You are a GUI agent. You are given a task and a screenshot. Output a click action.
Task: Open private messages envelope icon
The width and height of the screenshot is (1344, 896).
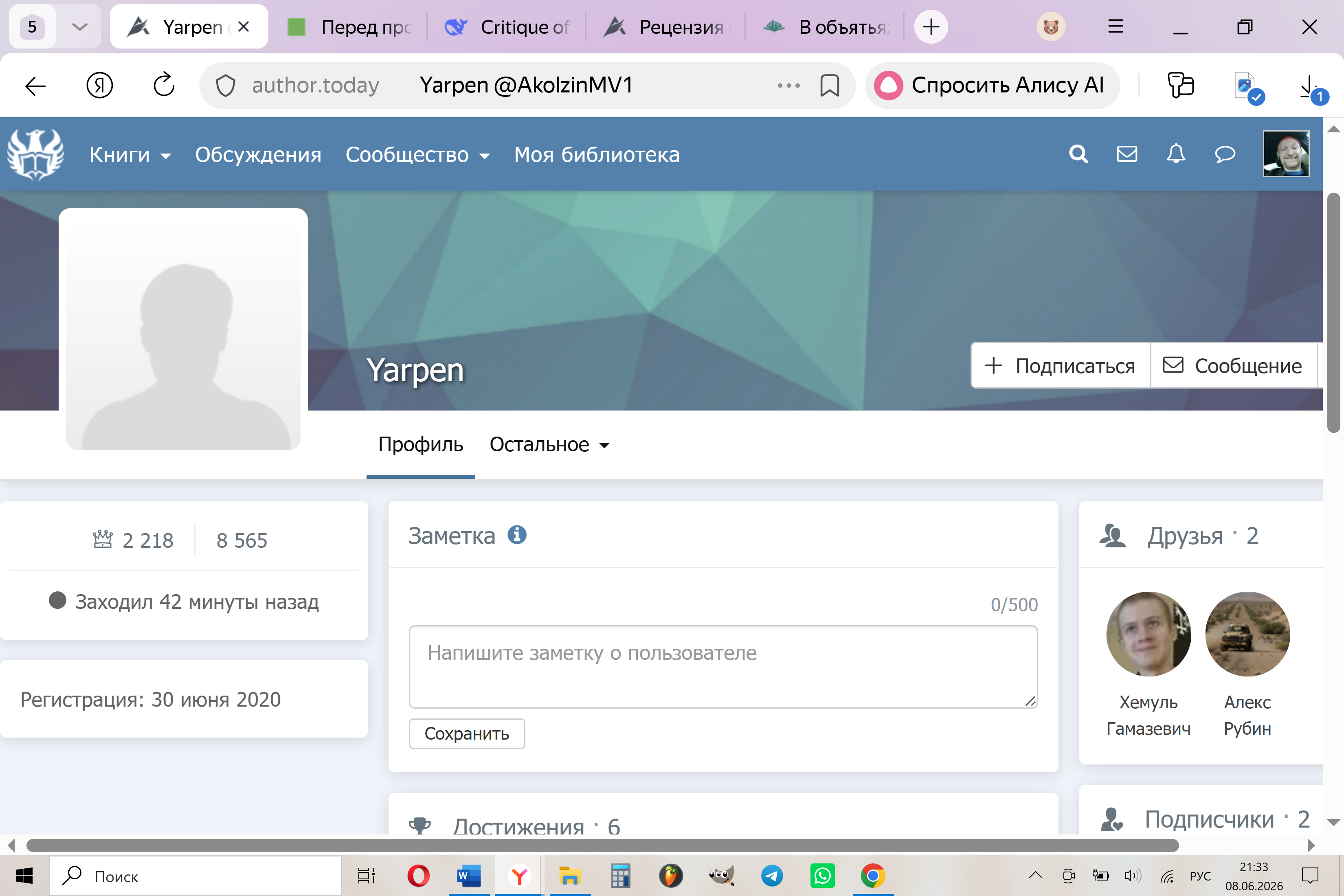coord(1127,154)
